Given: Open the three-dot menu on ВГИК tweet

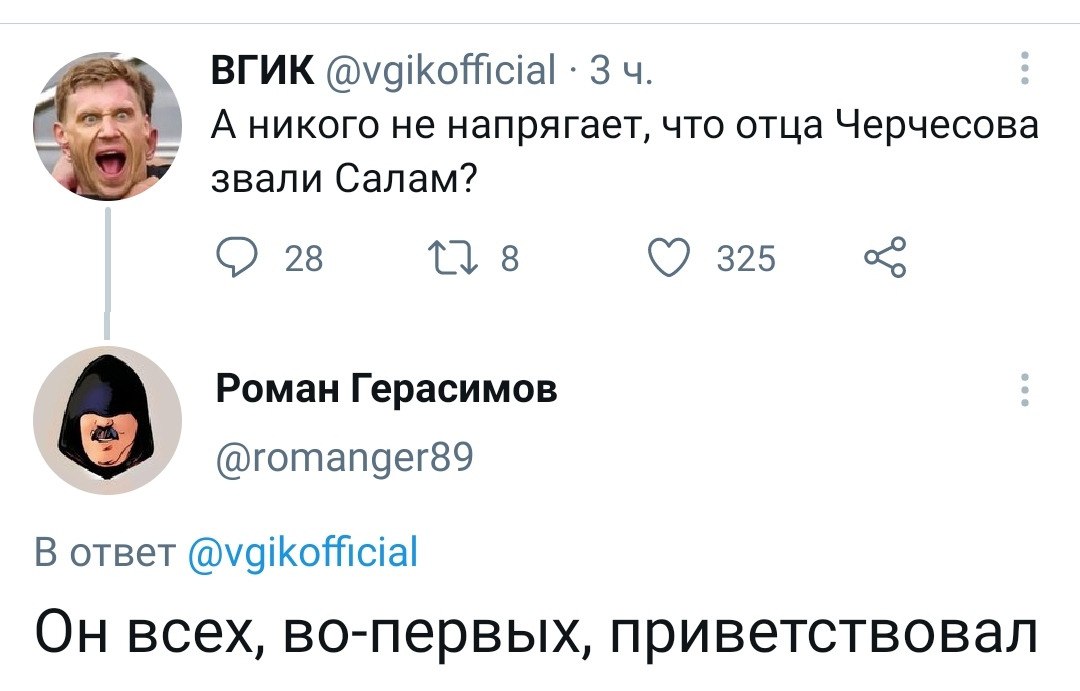Looking at the screenshot, I should tap(1023, 72).
